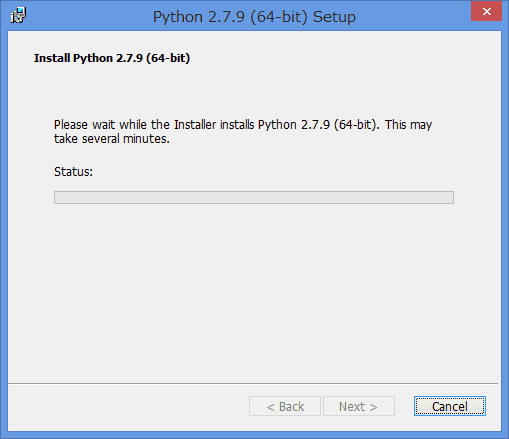The image size is (509, 439).
Task: Click the Python 2.7.9 Setup title text
Action: point(254,17)
